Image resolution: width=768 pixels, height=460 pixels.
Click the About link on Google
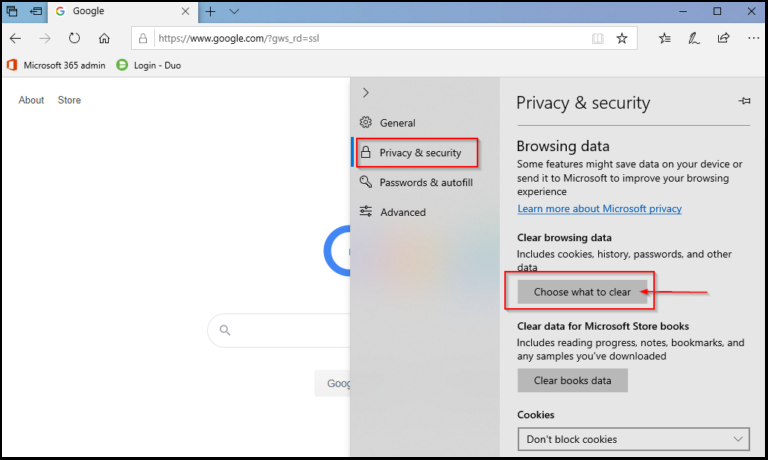[x=31, y=100]
